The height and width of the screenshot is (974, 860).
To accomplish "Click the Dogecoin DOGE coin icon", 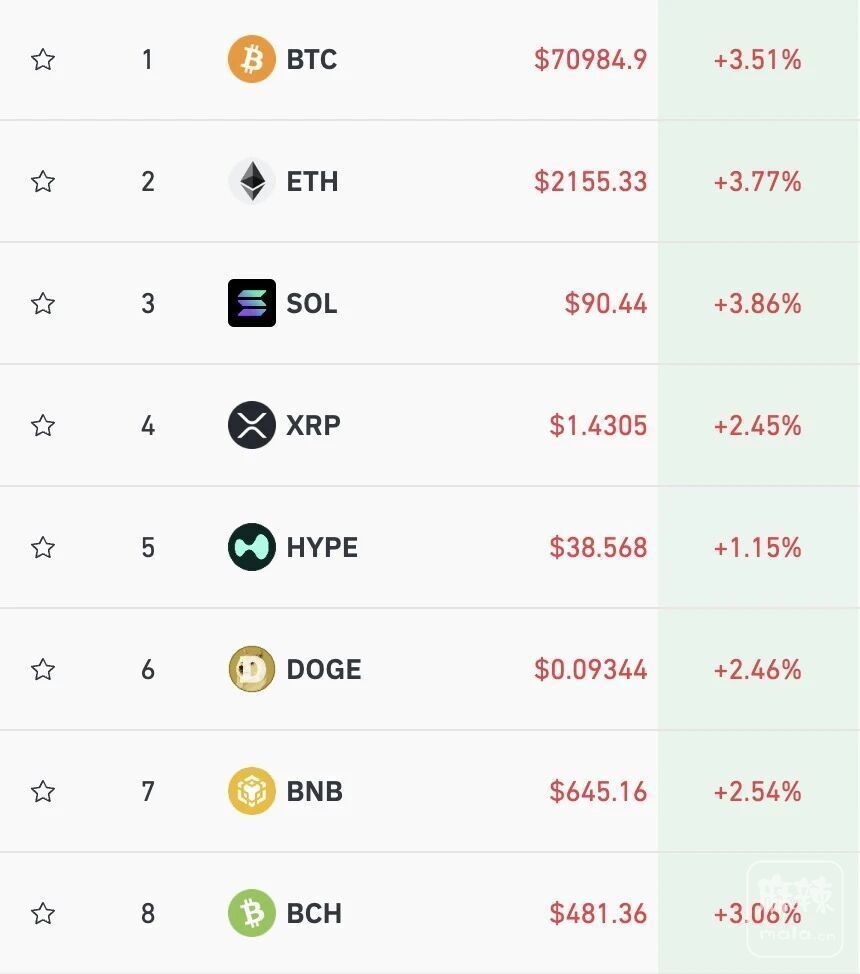I will [251, 669].
